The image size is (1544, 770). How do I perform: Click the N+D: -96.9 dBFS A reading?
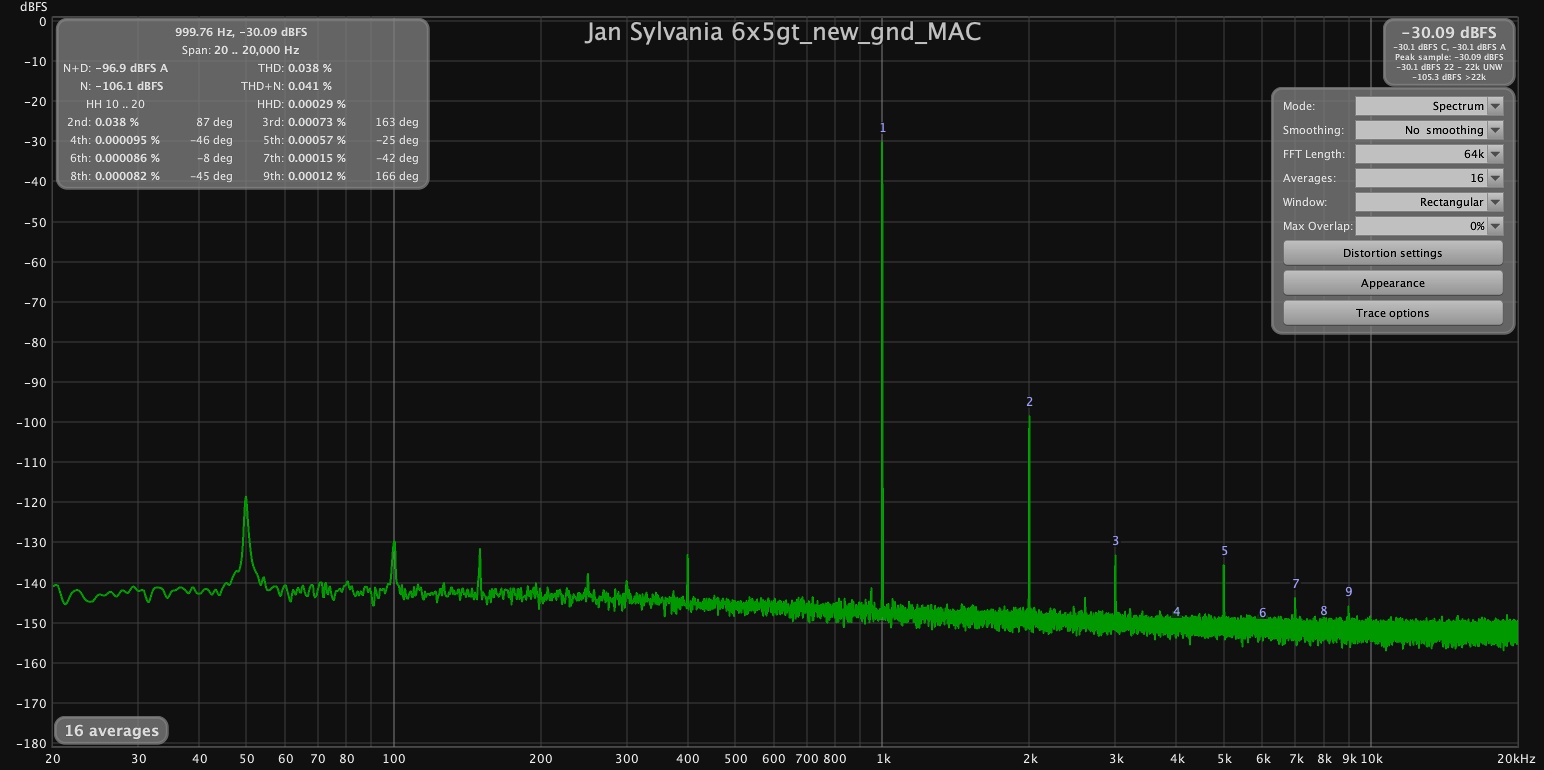115,68
